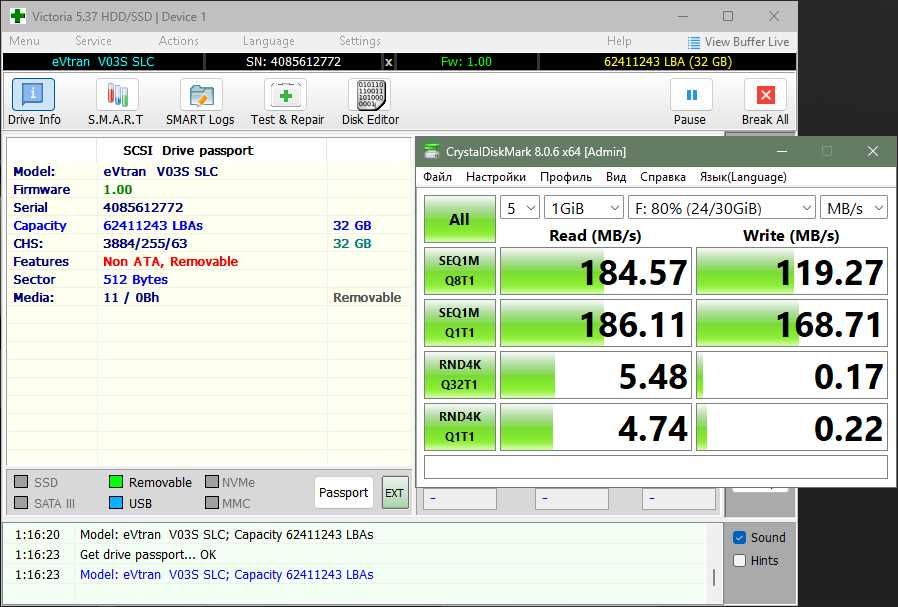Click View Buffer Live list icon
Image resolution: width=898 pixels, height=607 pixels.
(x=694, y=42)
